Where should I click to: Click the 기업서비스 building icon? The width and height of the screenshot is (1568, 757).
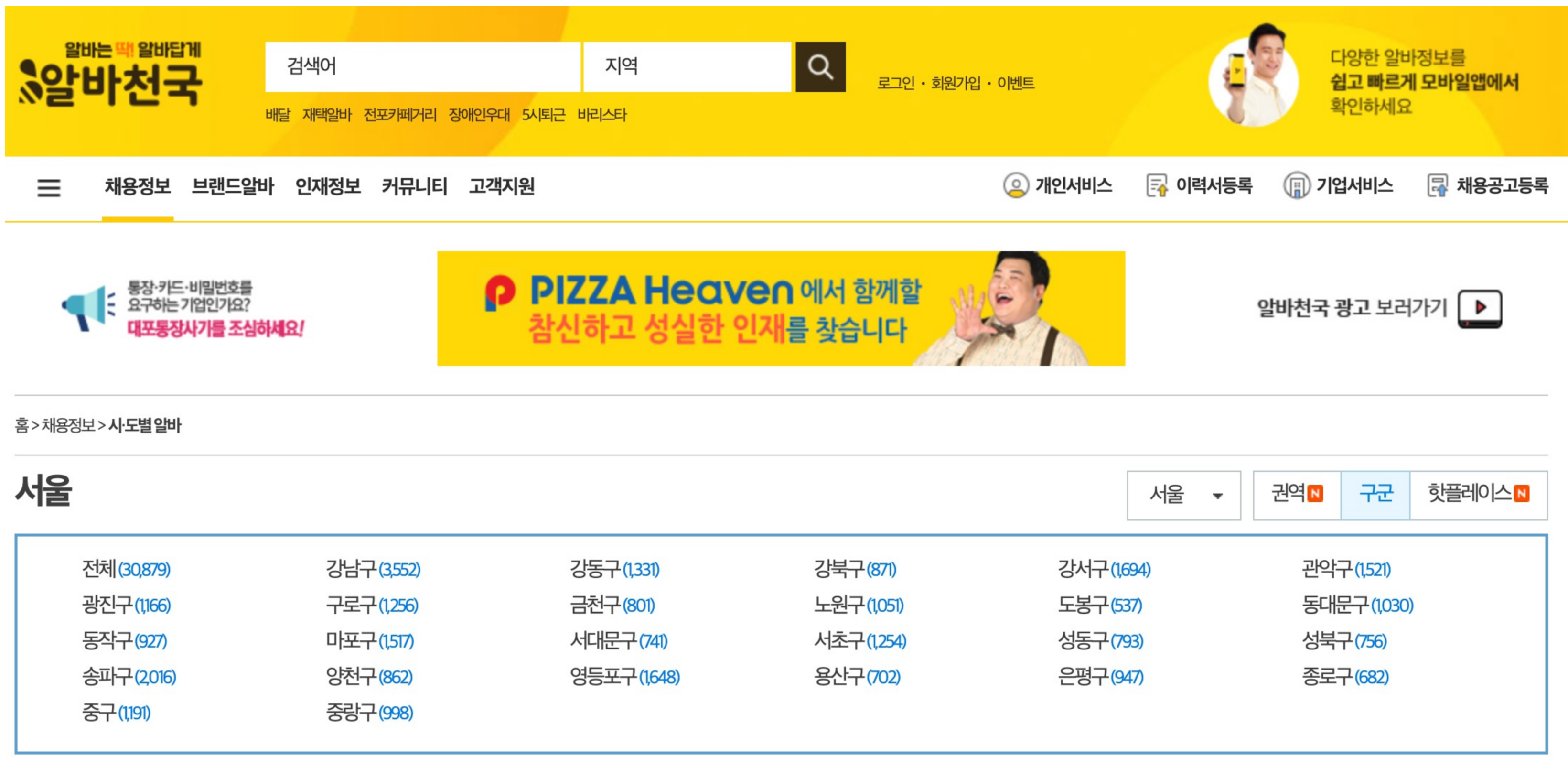tap(1296, 186)
